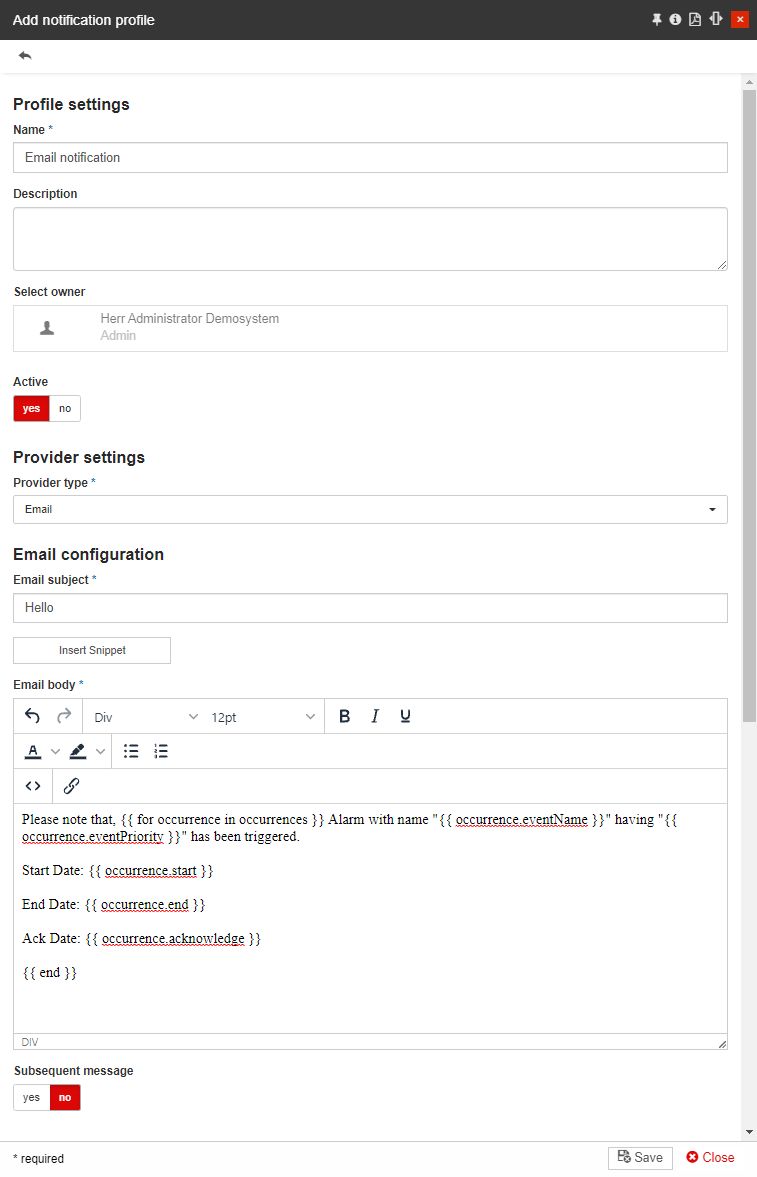This screenshot has height=1177, width=757.
Task: Apply italic formatting to email text
Action: [375, 716]
